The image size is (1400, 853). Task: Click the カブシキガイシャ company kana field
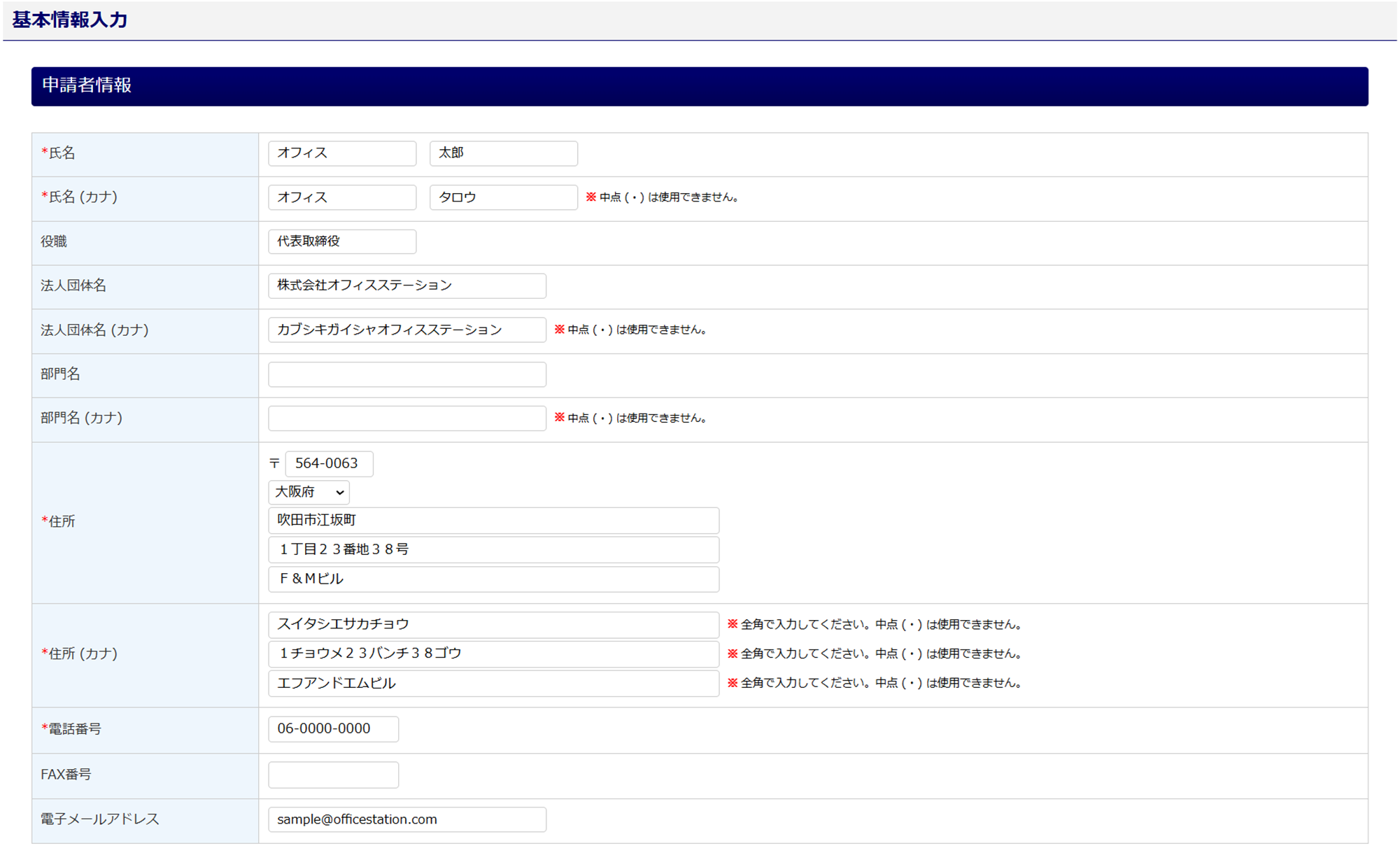tap(406, 330)
